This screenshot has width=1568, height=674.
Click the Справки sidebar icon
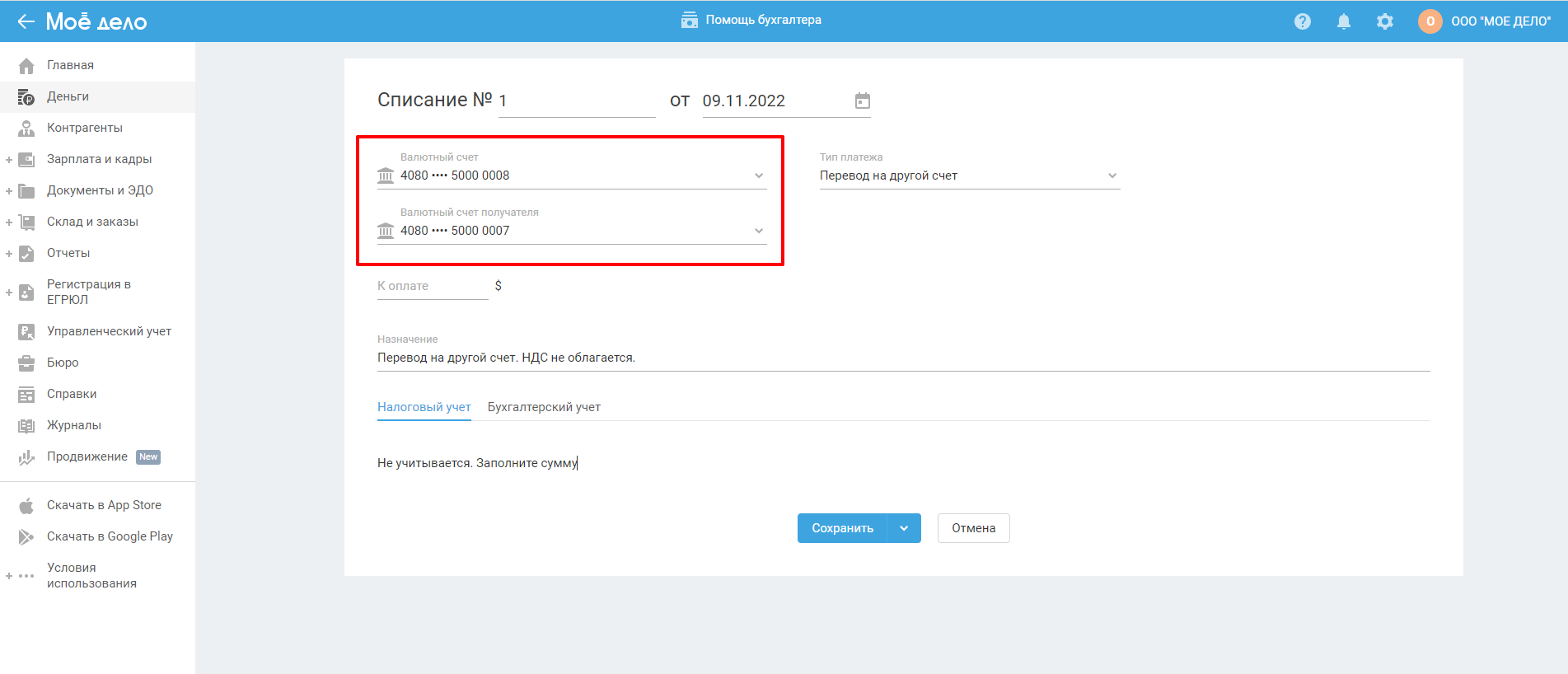26,394
